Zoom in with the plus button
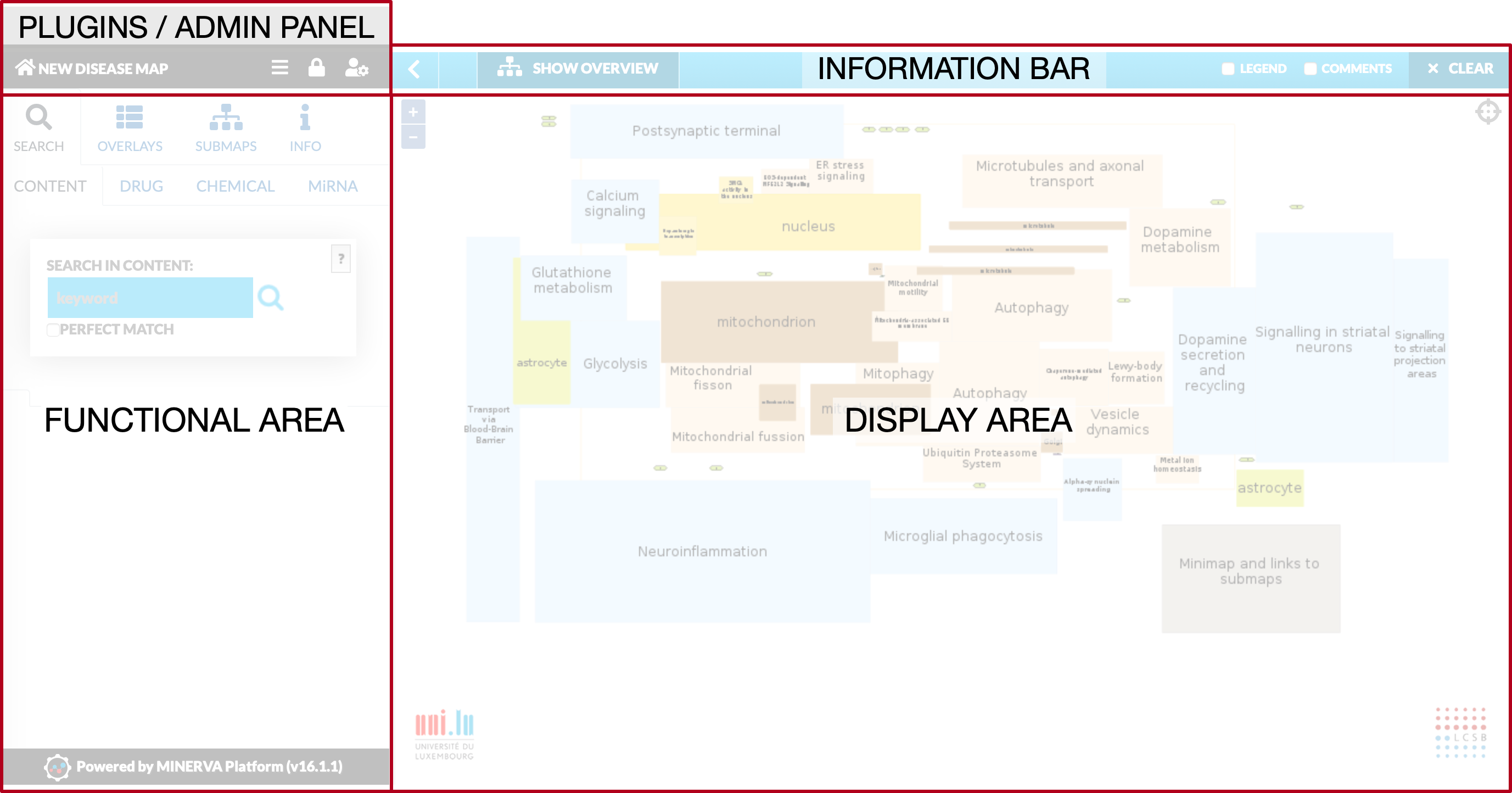Viewport: 1512px width, 793px height. click(x=413, y=111)
